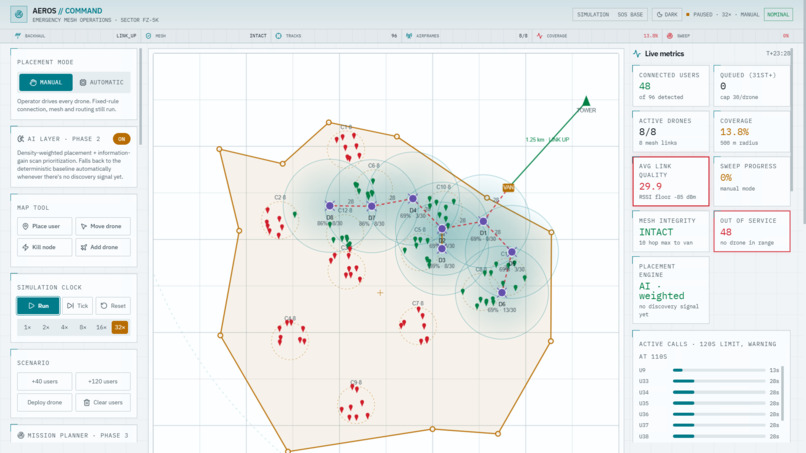Choose the Place user map tool

coord(45,226)
